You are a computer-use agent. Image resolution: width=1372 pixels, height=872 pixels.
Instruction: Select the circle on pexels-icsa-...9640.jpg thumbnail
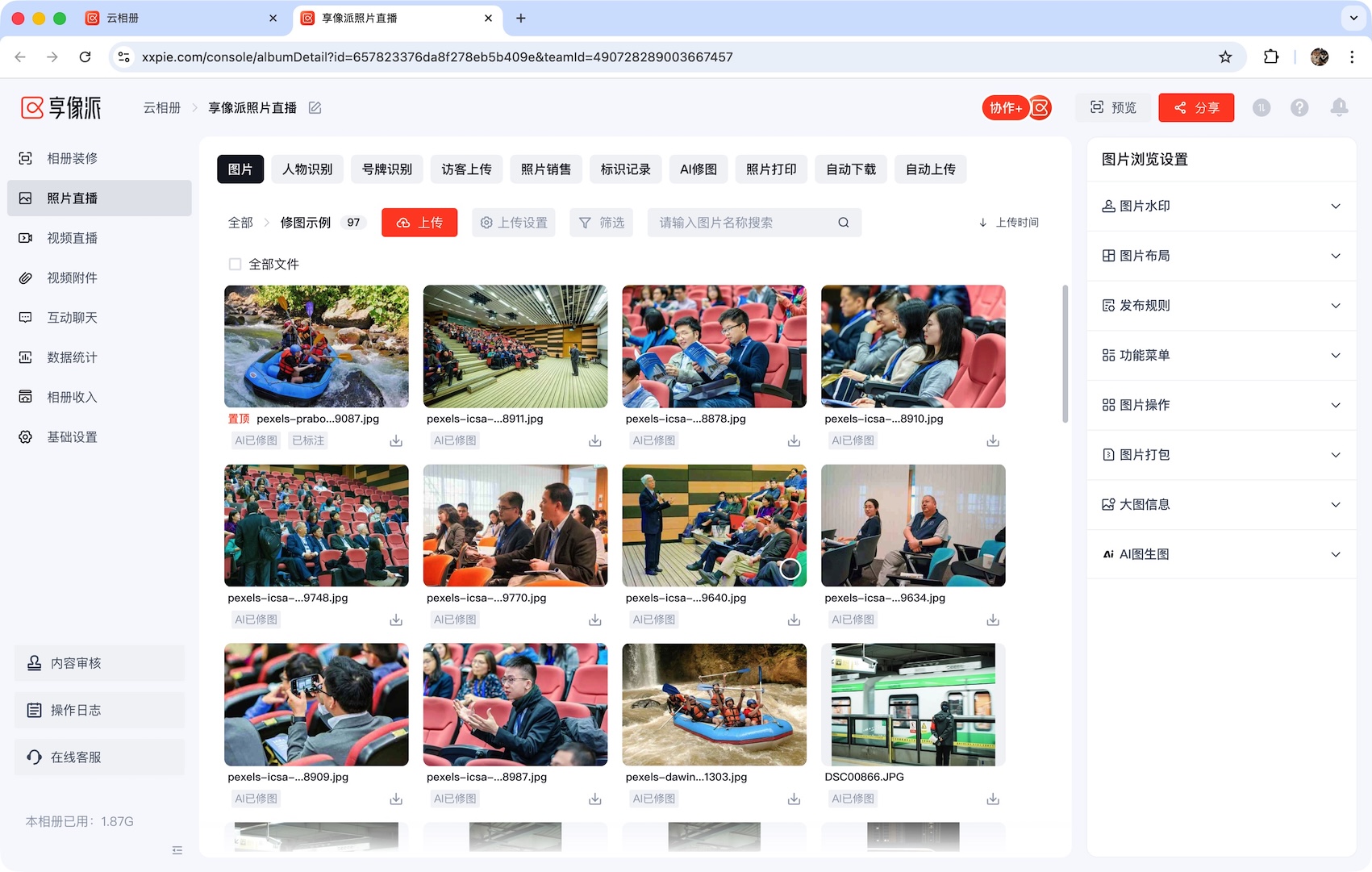tap(790, 569)
